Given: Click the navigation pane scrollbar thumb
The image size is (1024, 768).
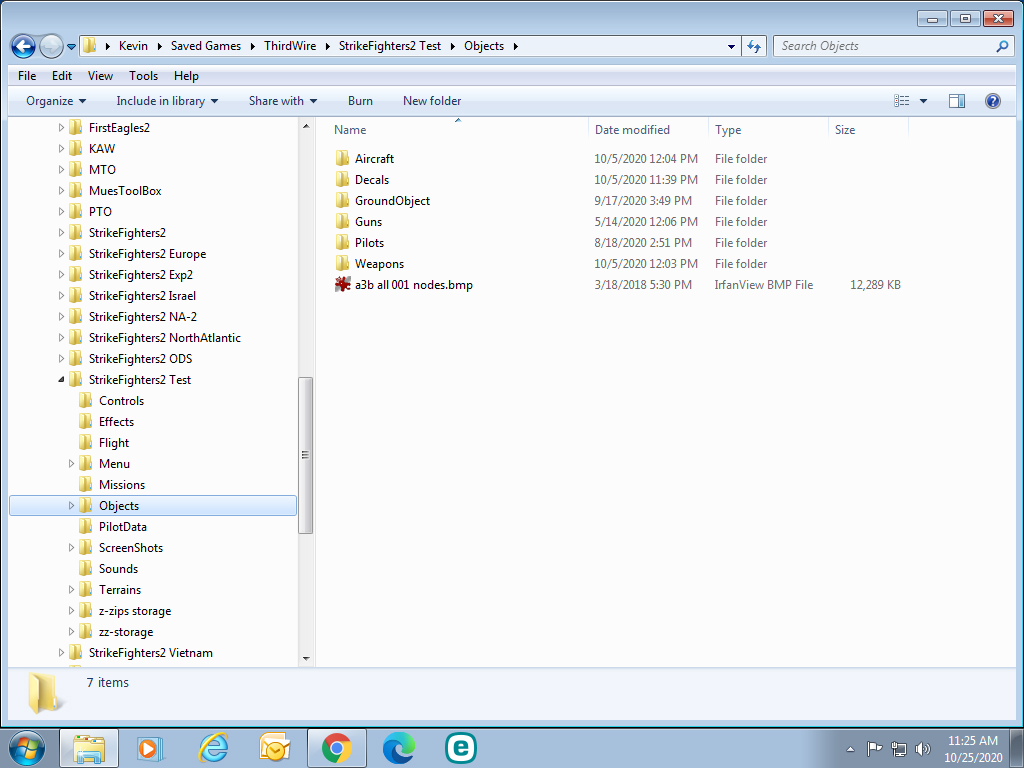Looking at the screenshot, I should click(305, 455).
